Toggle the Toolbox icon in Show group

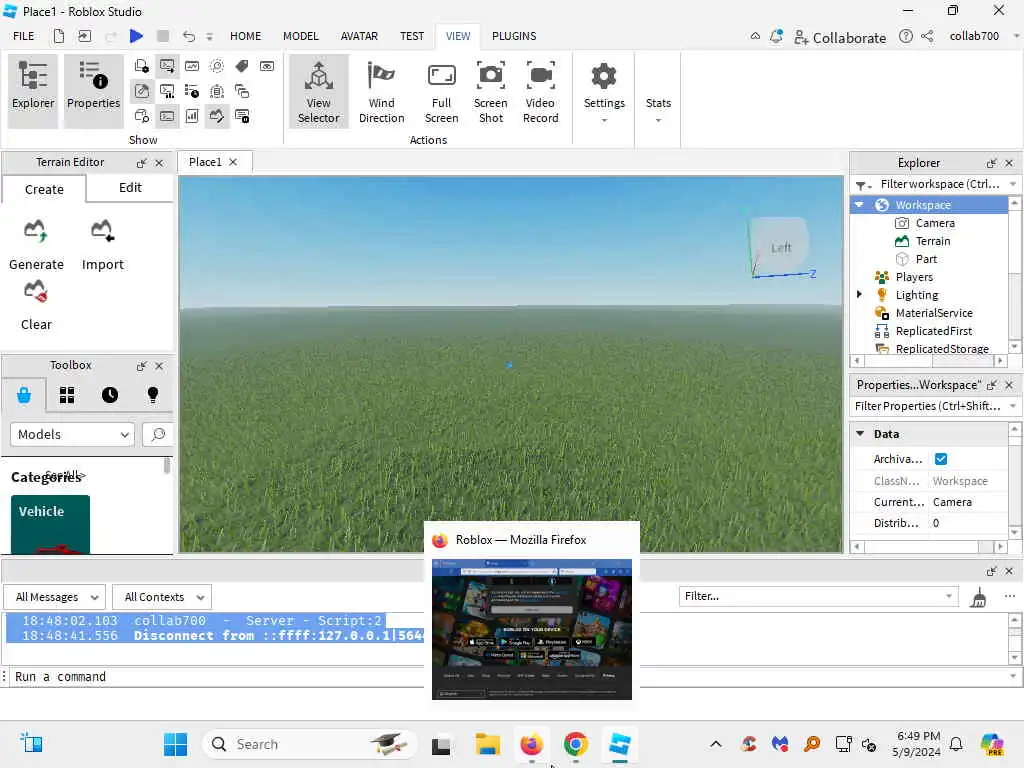click(142, 91)
